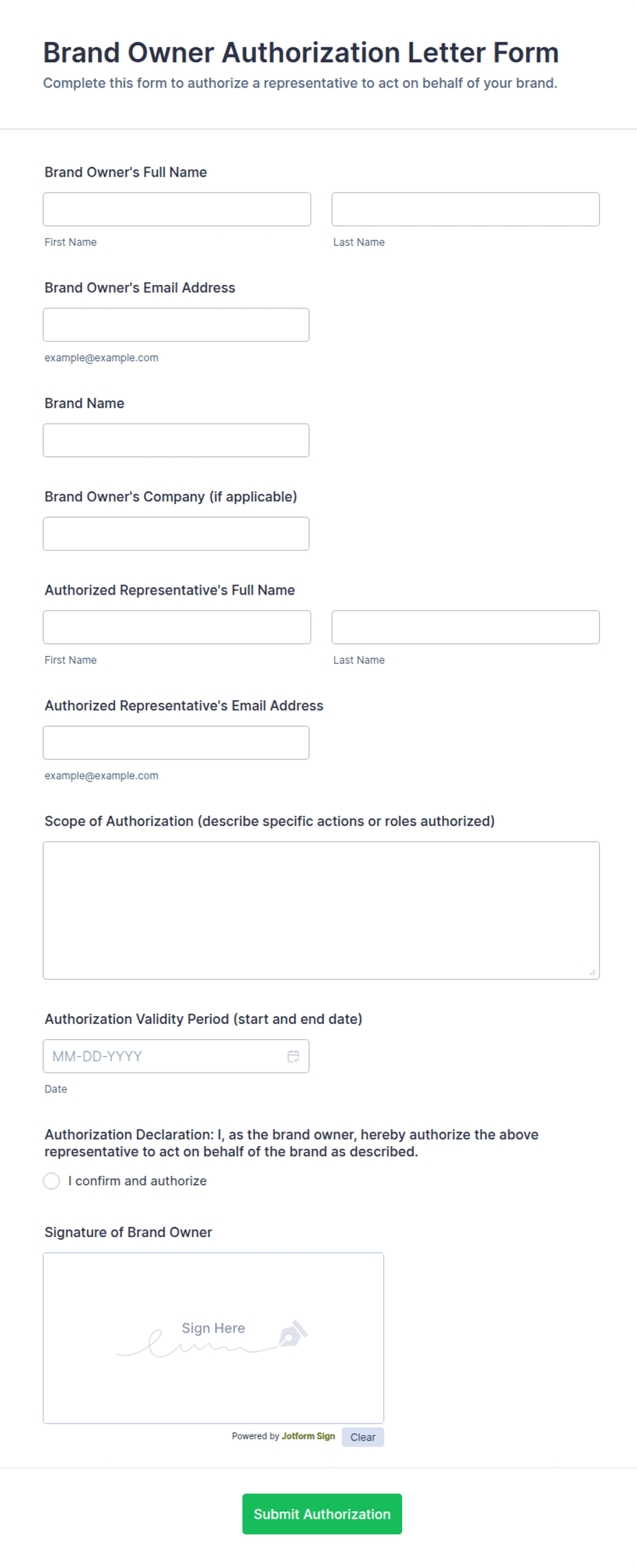The height and width of the screenshot is (1568, 637).
Task: Clear the signature with the Clear button
Action: (x=363, y=1437)
